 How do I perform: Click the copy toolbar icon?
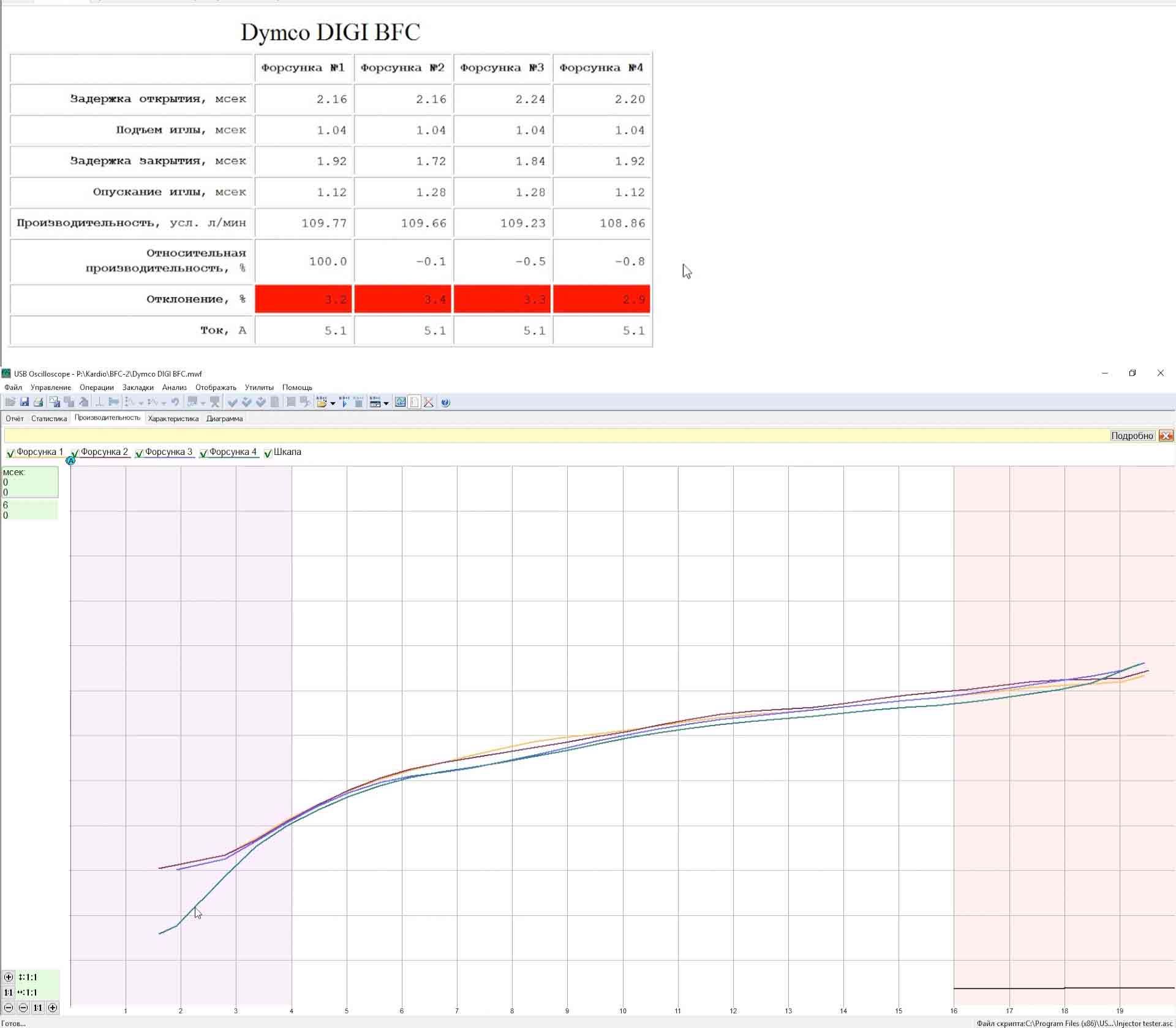69,402
